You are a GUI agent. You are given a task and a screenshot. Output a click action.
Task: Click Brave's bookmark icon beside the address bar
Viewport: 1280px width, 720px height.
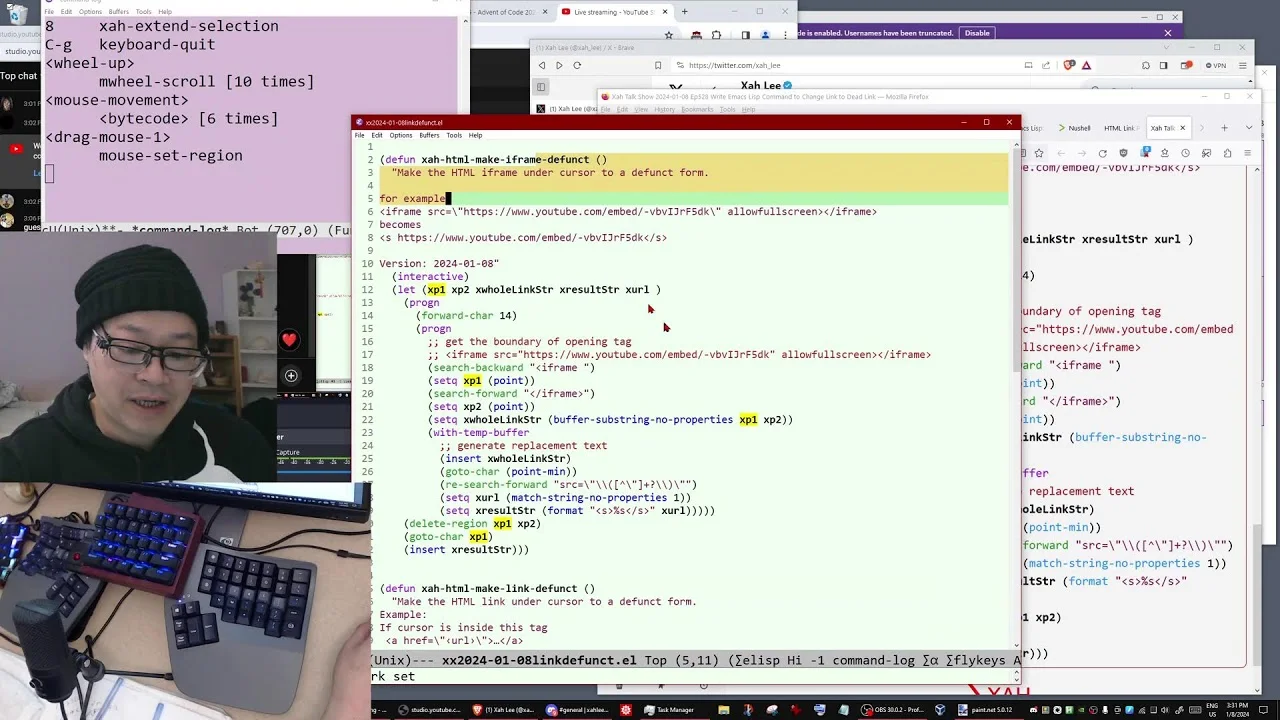(x=658, y=65)
